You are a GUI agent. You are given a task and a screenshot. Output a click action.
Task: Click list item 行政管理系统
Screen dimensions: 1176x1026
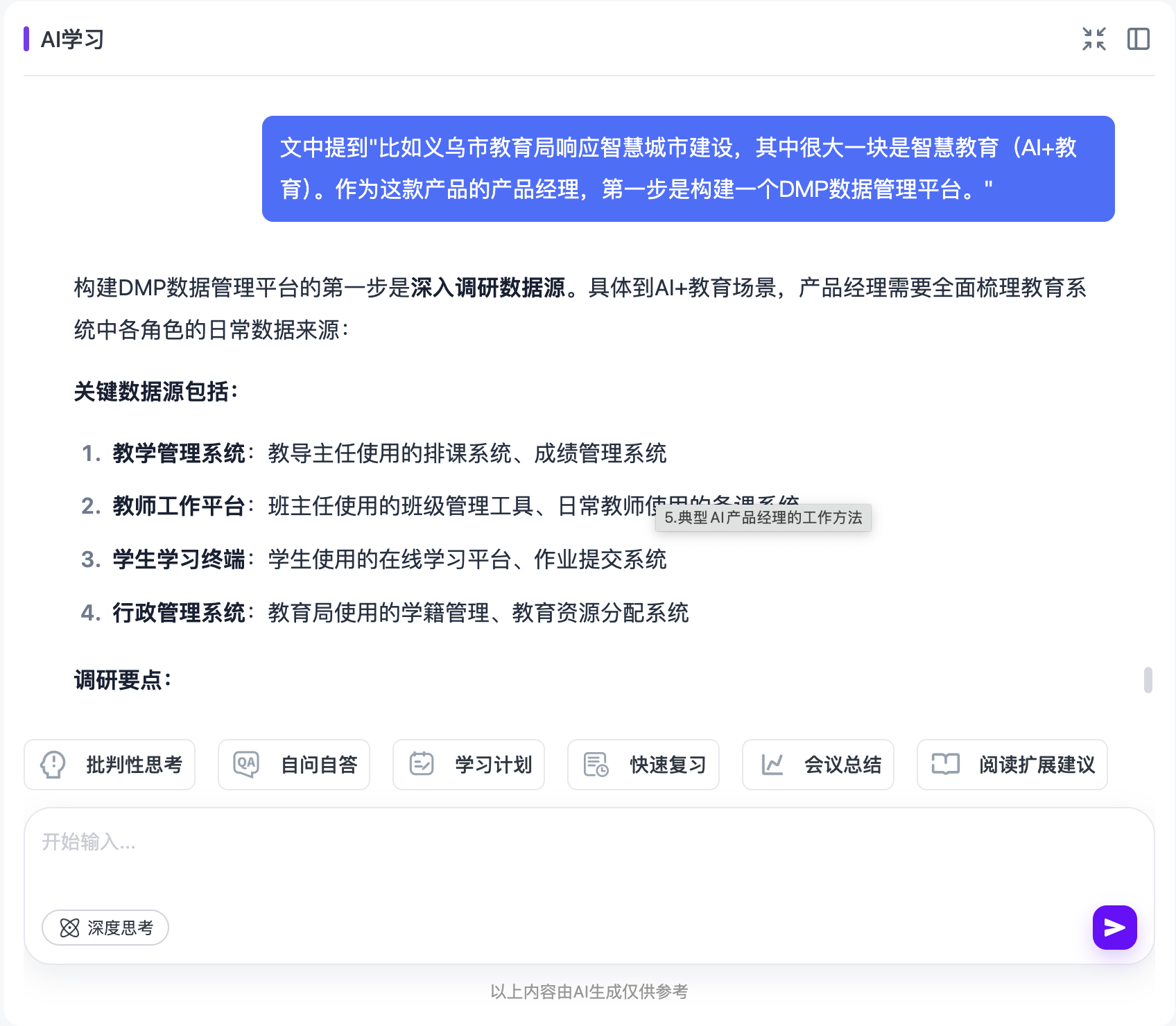[x=385, y=613]
